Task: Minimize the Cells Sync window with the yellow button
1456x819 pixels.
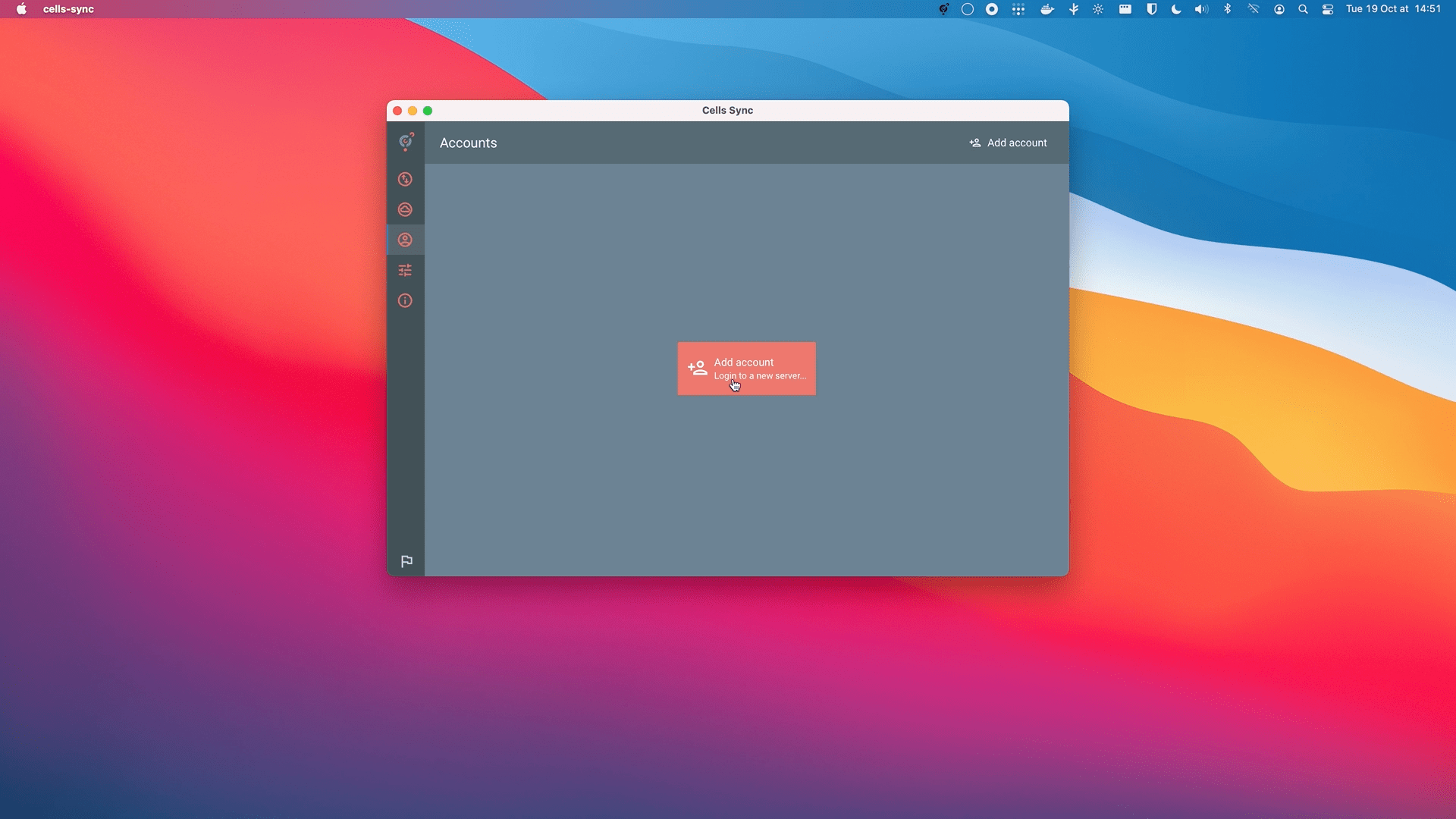Action: 413,111
